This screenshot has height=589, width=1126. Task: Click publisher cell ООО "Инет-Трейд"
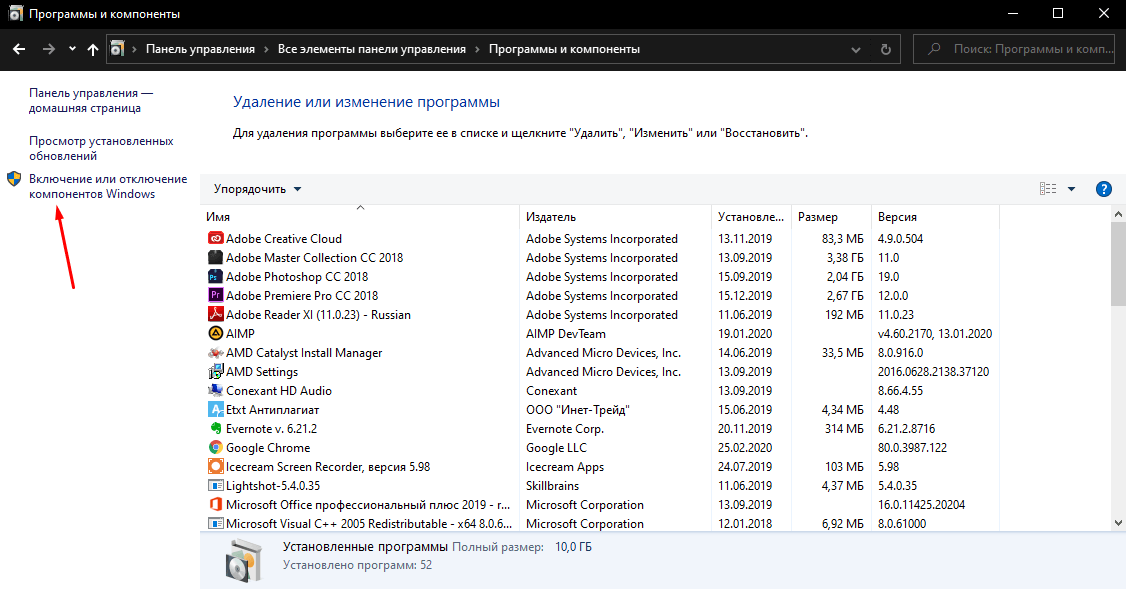577,409
